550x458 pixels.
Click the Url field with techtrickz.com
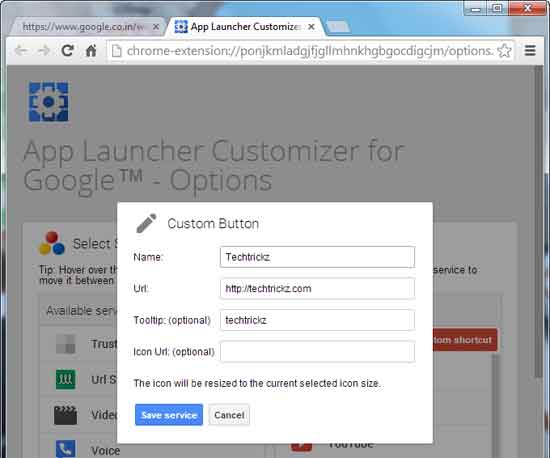(317, 289)
